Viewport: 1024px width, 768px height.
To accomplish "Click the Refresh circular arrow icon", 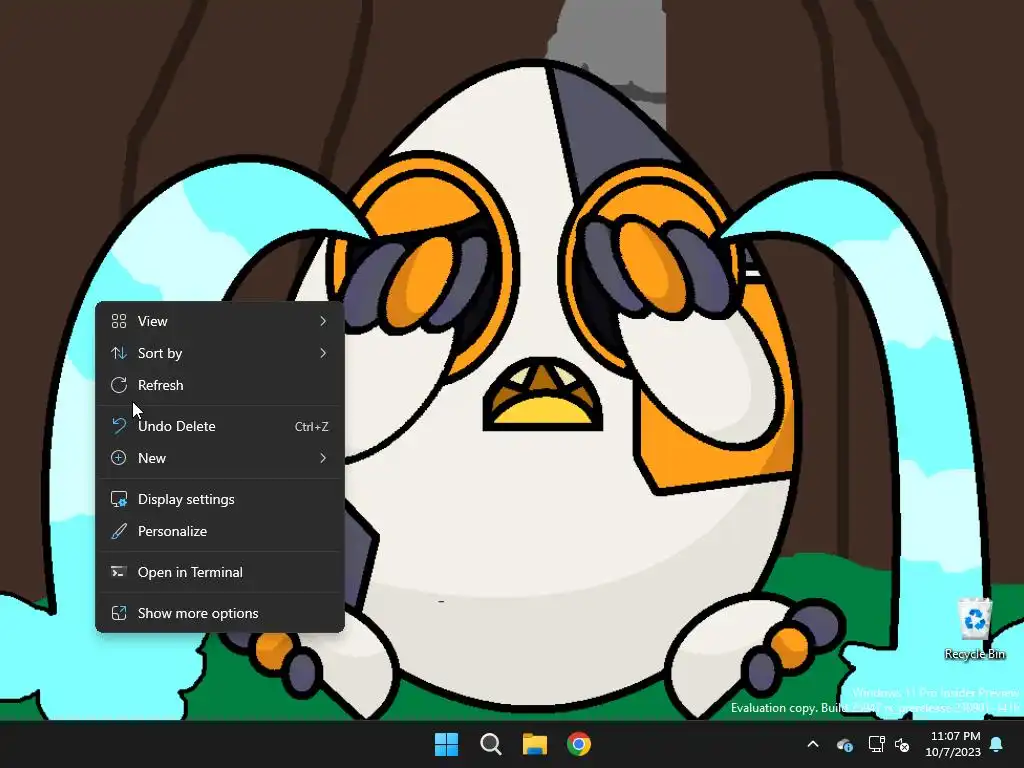I will tap(119, 385).
